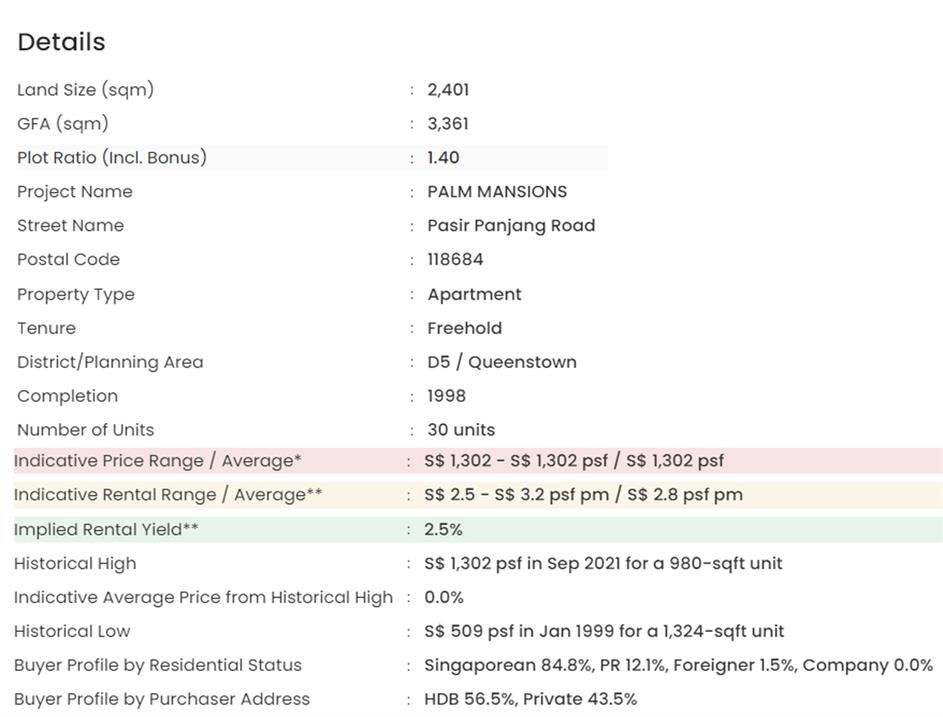The width and height of the screenshot is (943, 717).
Task: Click the Details heading
Action: (61, 42)
